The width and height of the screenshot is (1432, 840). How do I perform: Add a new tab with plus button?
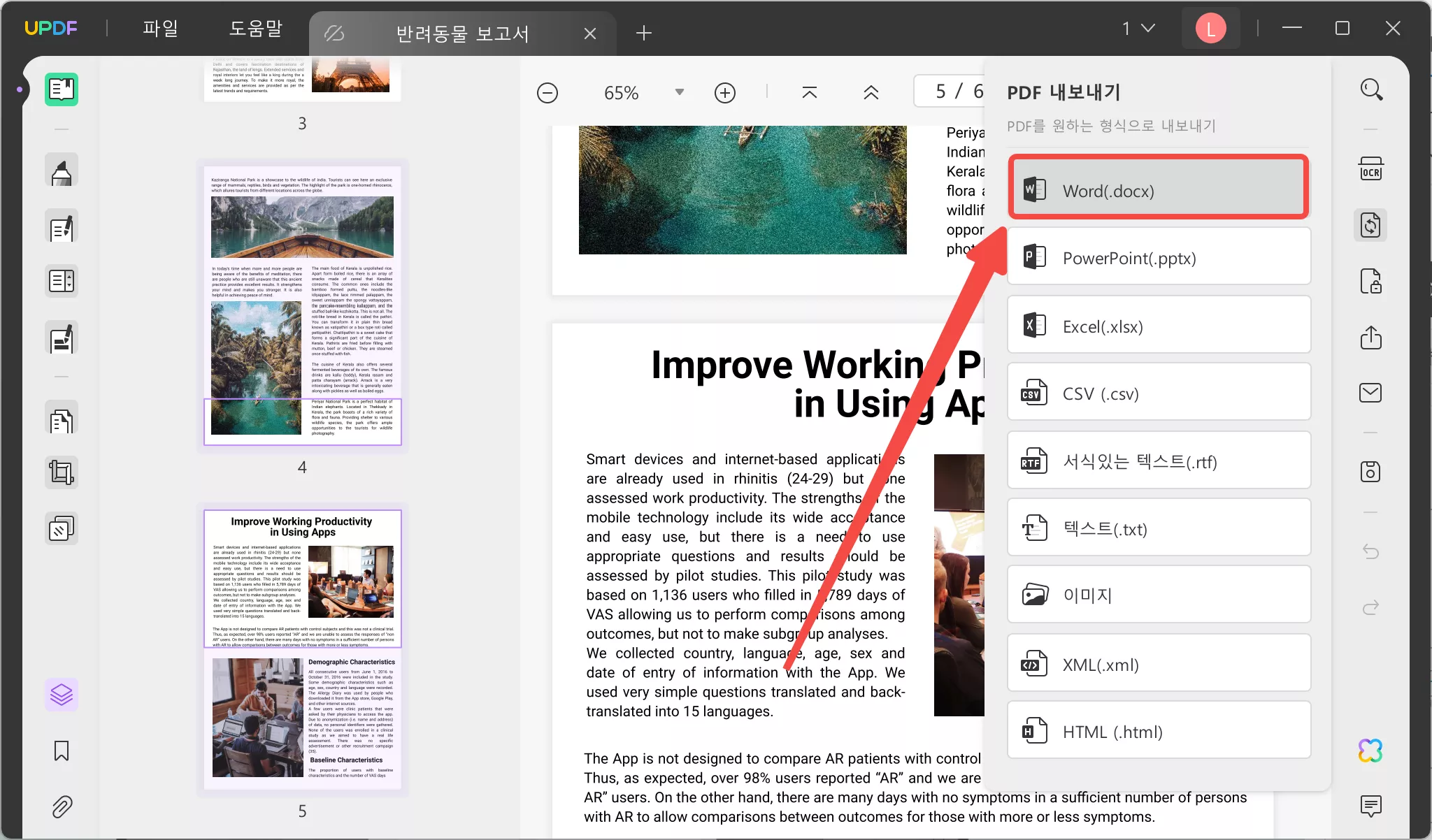644,33
